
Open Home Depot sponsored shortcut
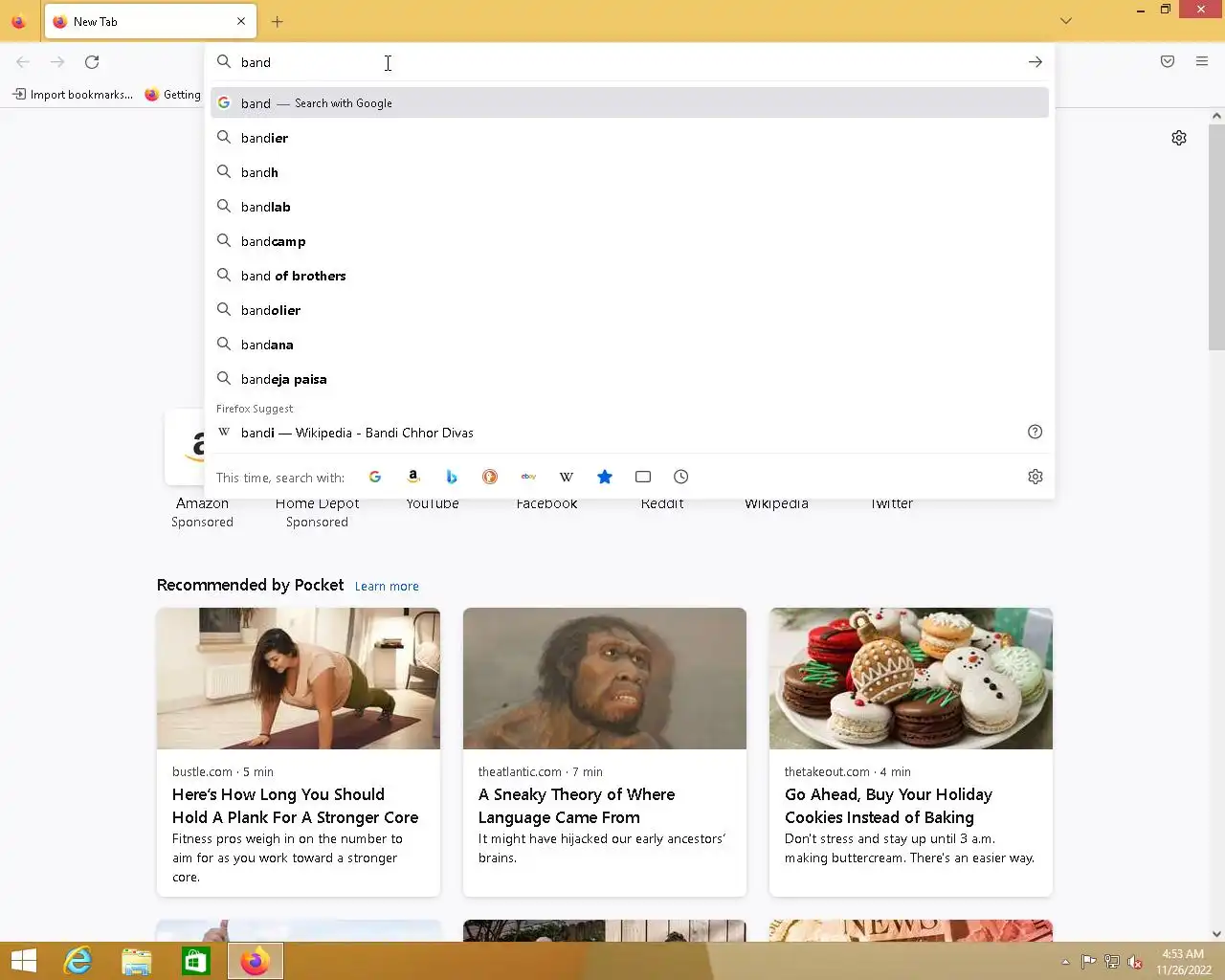tap(317, 512)
